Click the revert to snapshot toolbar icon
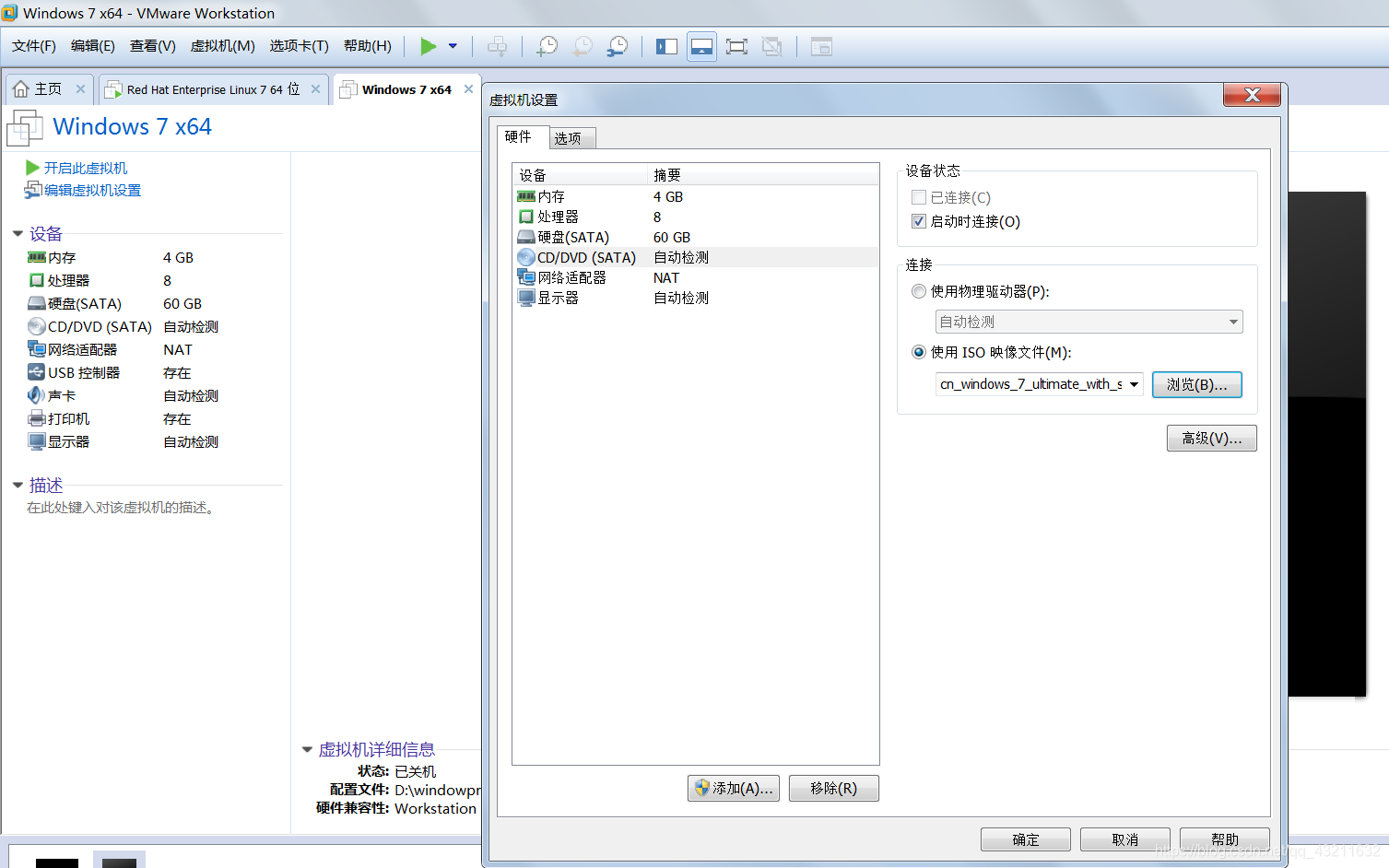Screen dimensions: 1389x868 pos(583,46)
